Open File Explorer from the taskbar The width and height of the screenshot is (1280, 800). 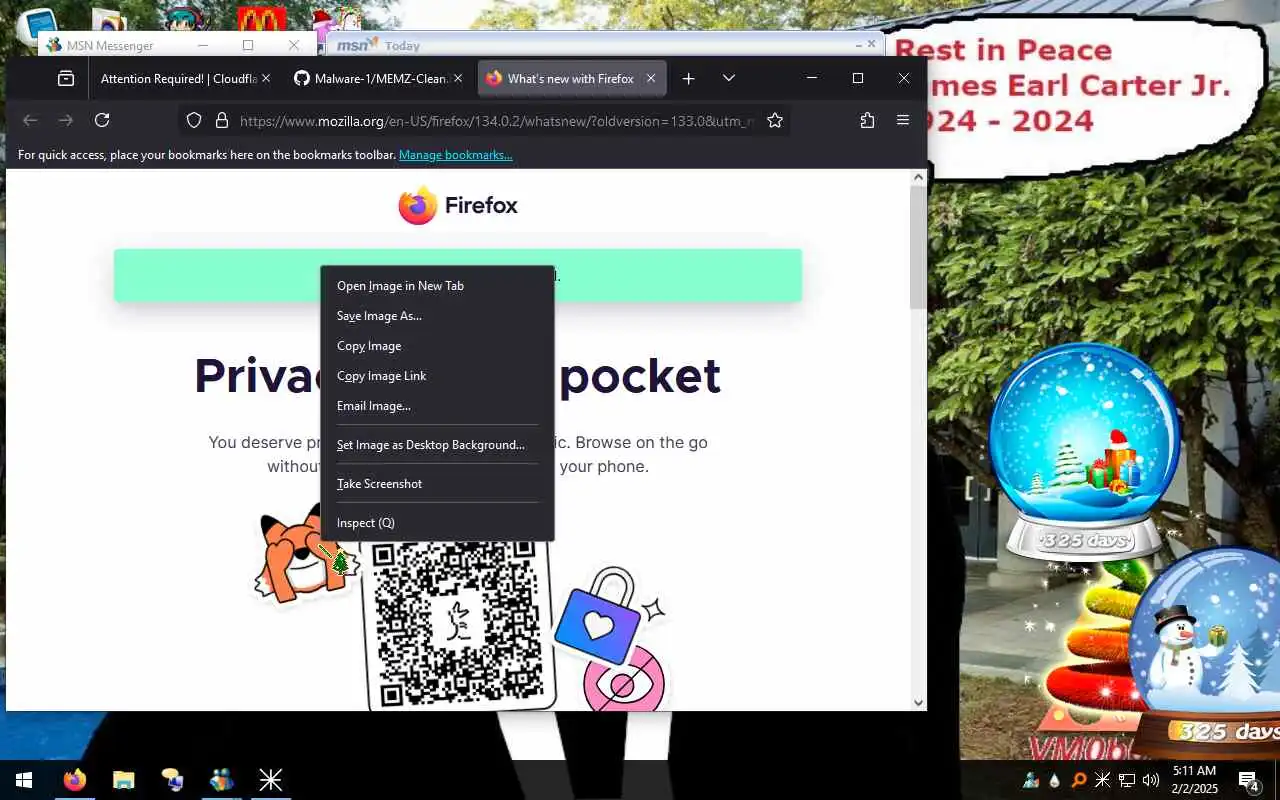pos(123,780)
